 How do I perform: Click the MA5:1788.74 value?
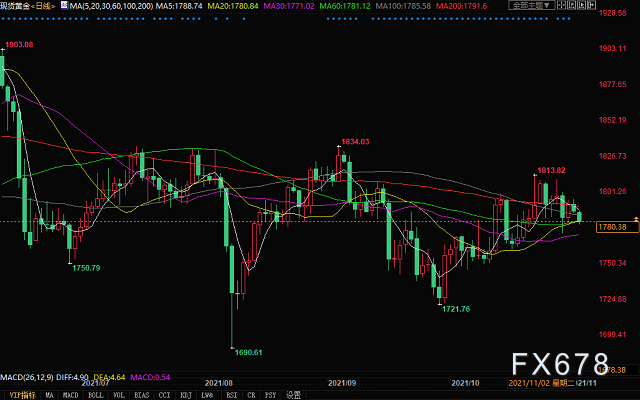tap(179, 6)
